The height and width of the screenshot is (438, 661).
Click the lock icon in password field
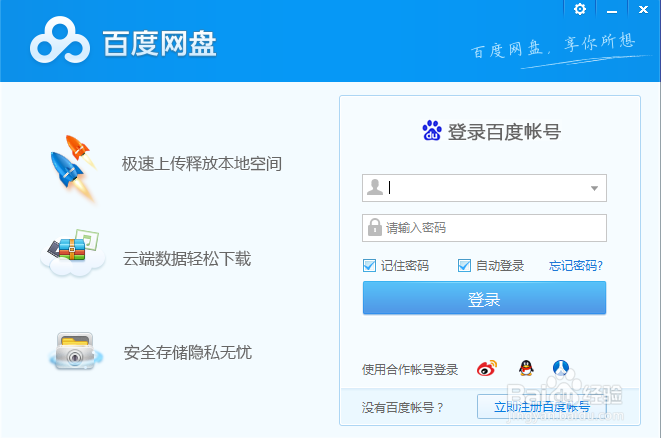tap(374, 228)
